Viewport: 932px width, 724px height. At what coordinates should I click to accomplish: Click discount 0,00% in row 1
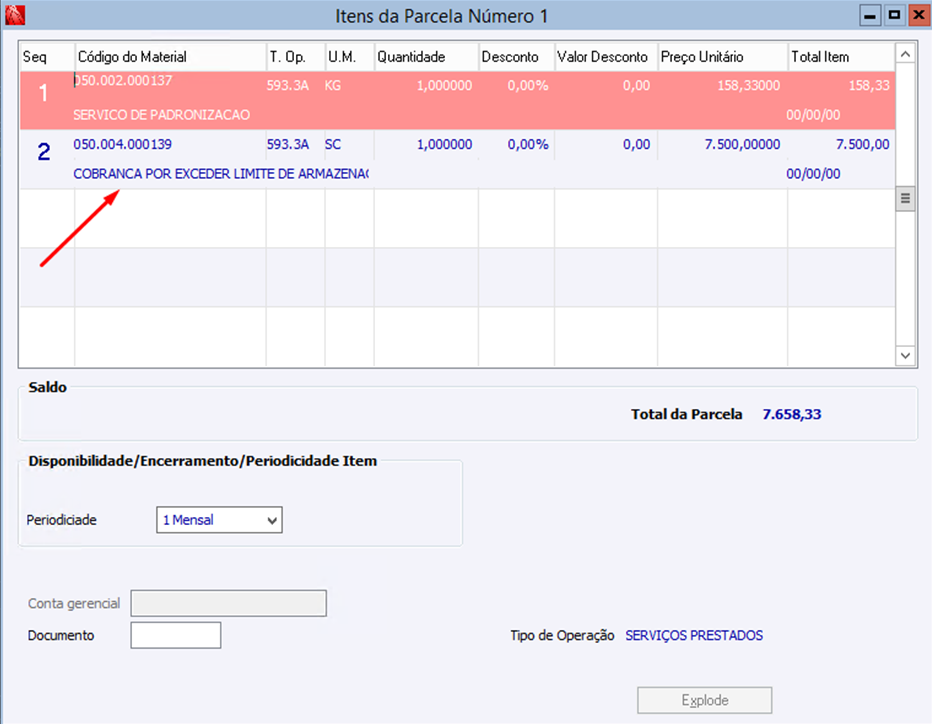(528, 86)
